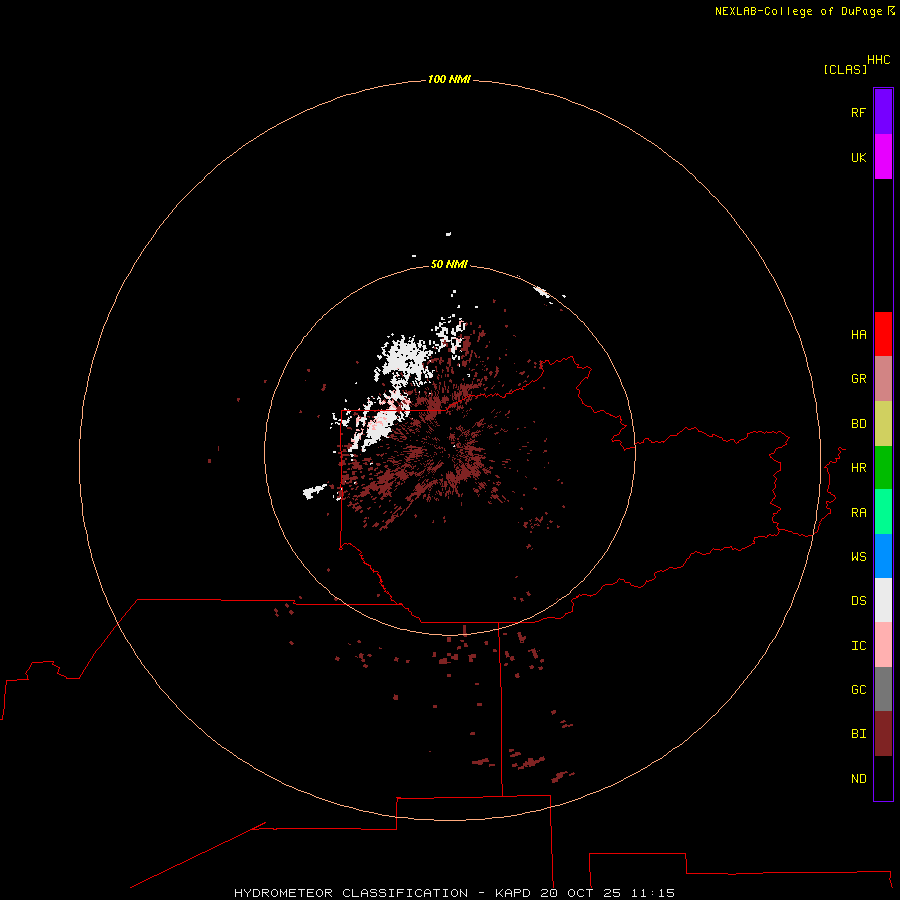The width and height of the screenshot is (900, 900).
Task: Click the RA legend label
Action: coord(858,513)
